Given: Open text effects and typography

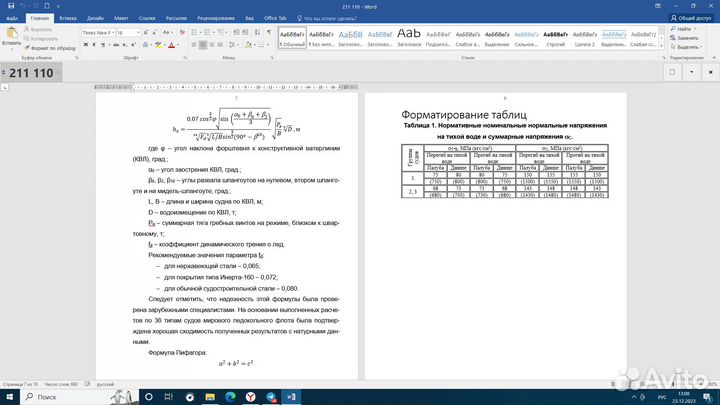Looking at the screenshot, I should coord(147,45).
